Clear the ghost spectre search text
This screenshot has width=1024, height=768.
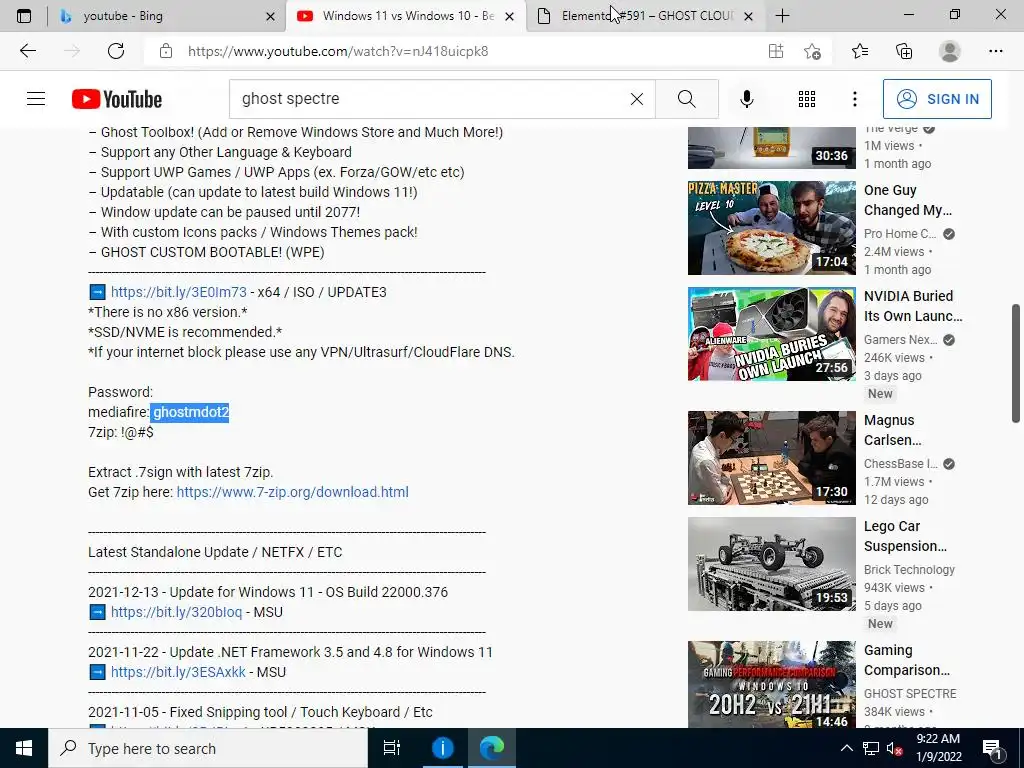[637, 99]
